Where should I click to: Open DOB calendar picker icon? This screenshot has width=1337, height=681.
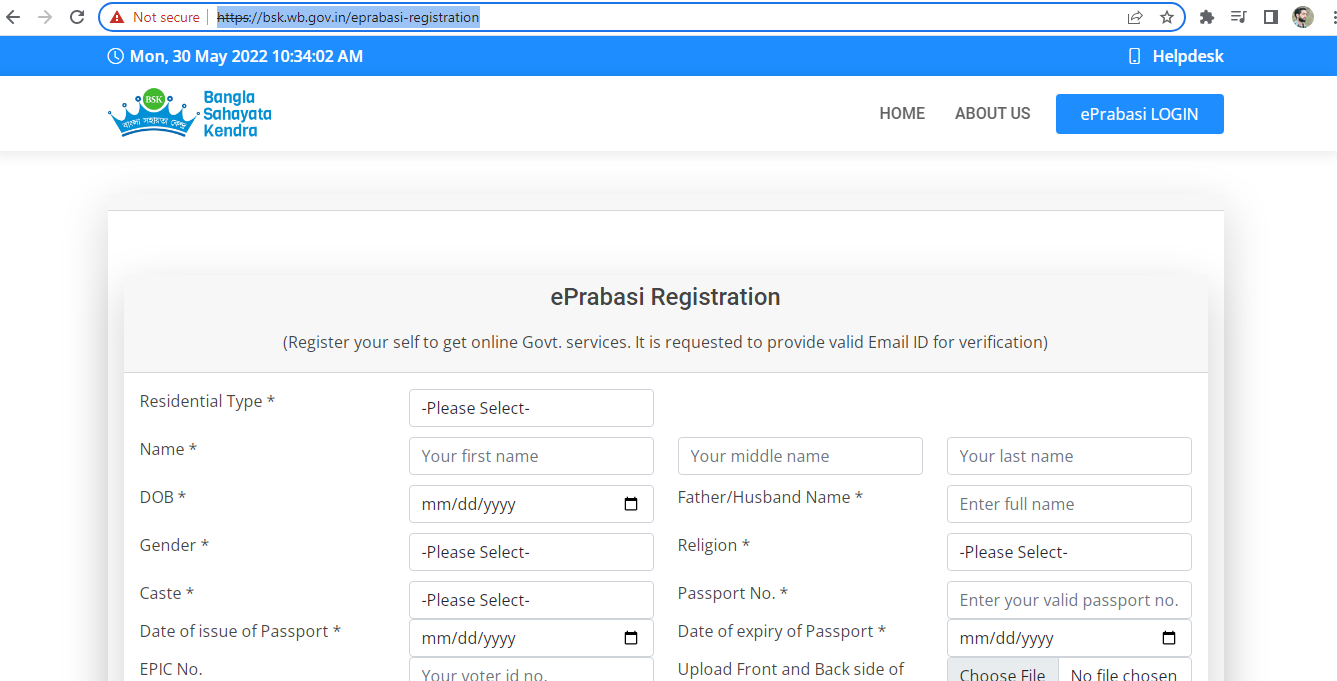point(631,504)
